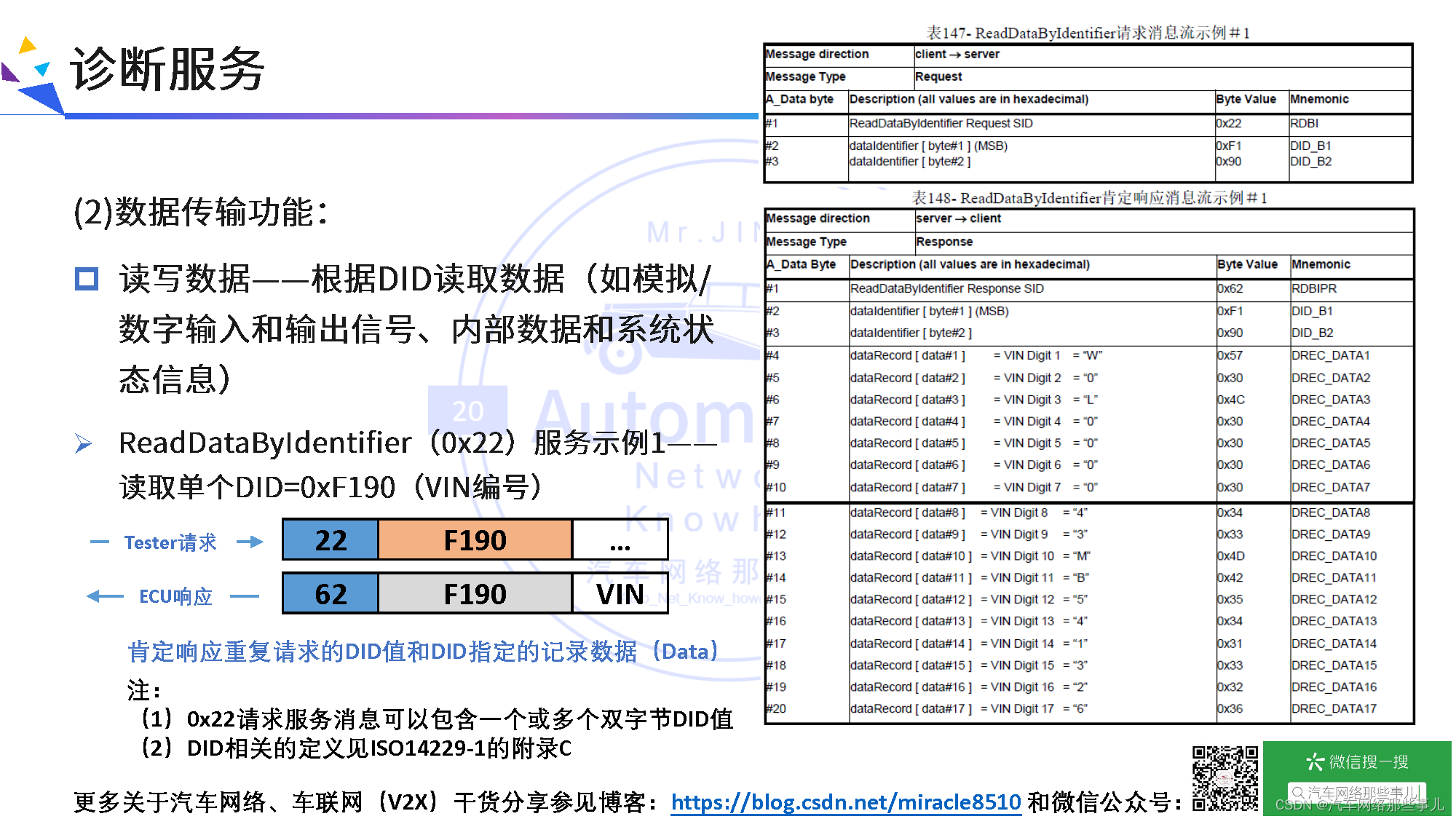
Task: Click the blog.csdn.net/miracle8510 hyperlink
Action: tap(845, 802)
